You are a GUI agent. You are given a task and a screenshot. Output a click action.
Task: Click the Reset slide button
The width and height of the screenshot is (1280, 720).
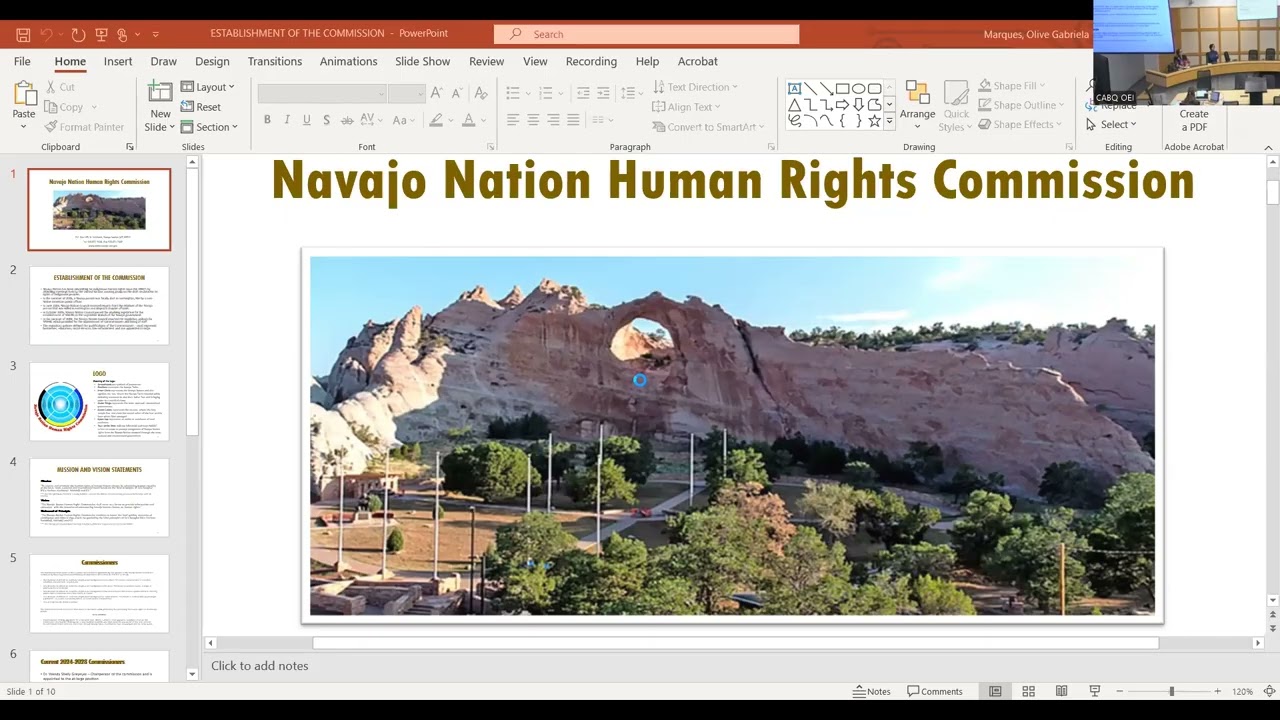pyautogui.click(x=201, y=107)
